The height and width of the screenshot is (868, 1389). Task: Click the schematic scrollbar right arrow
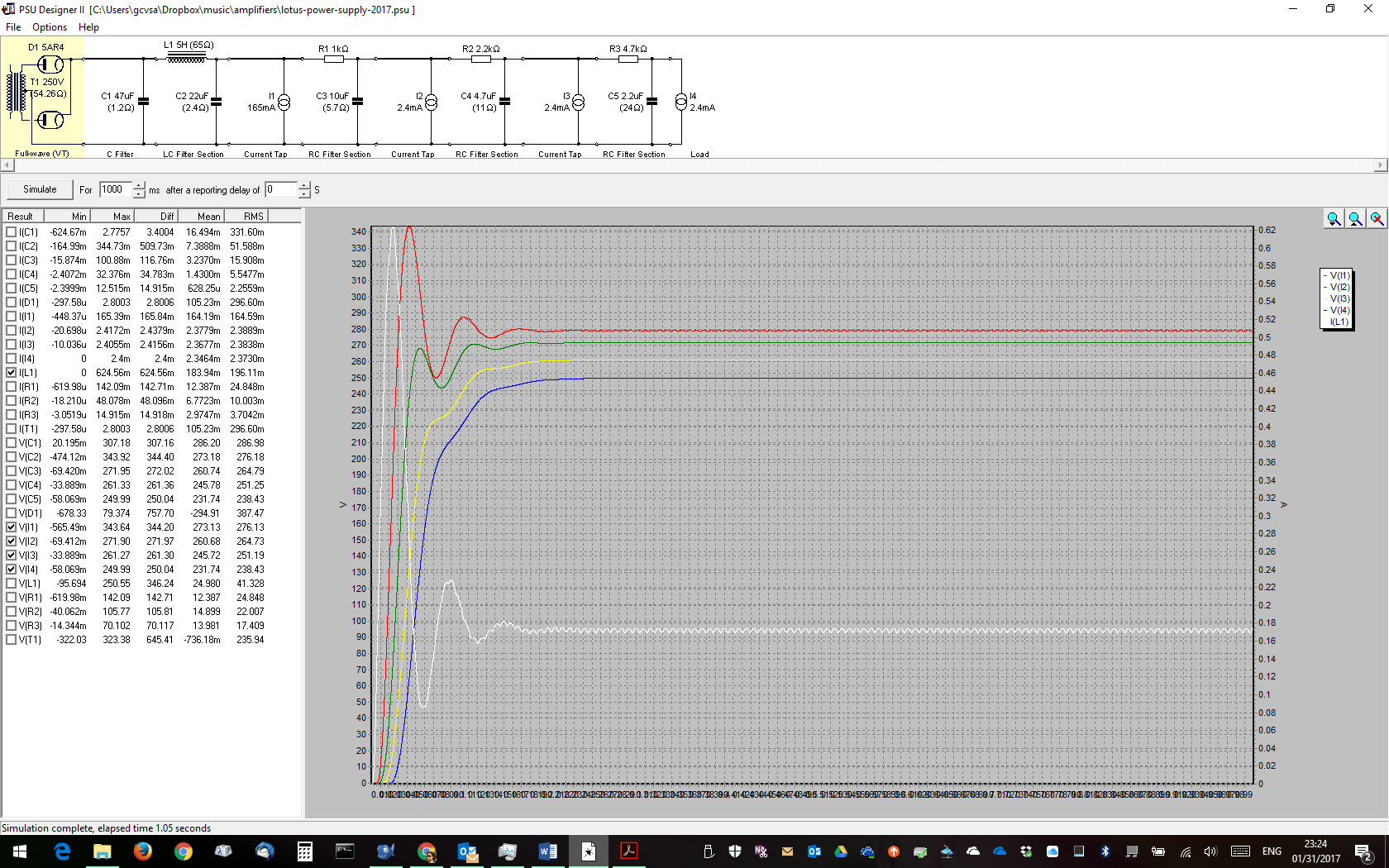click(1381, 165)
